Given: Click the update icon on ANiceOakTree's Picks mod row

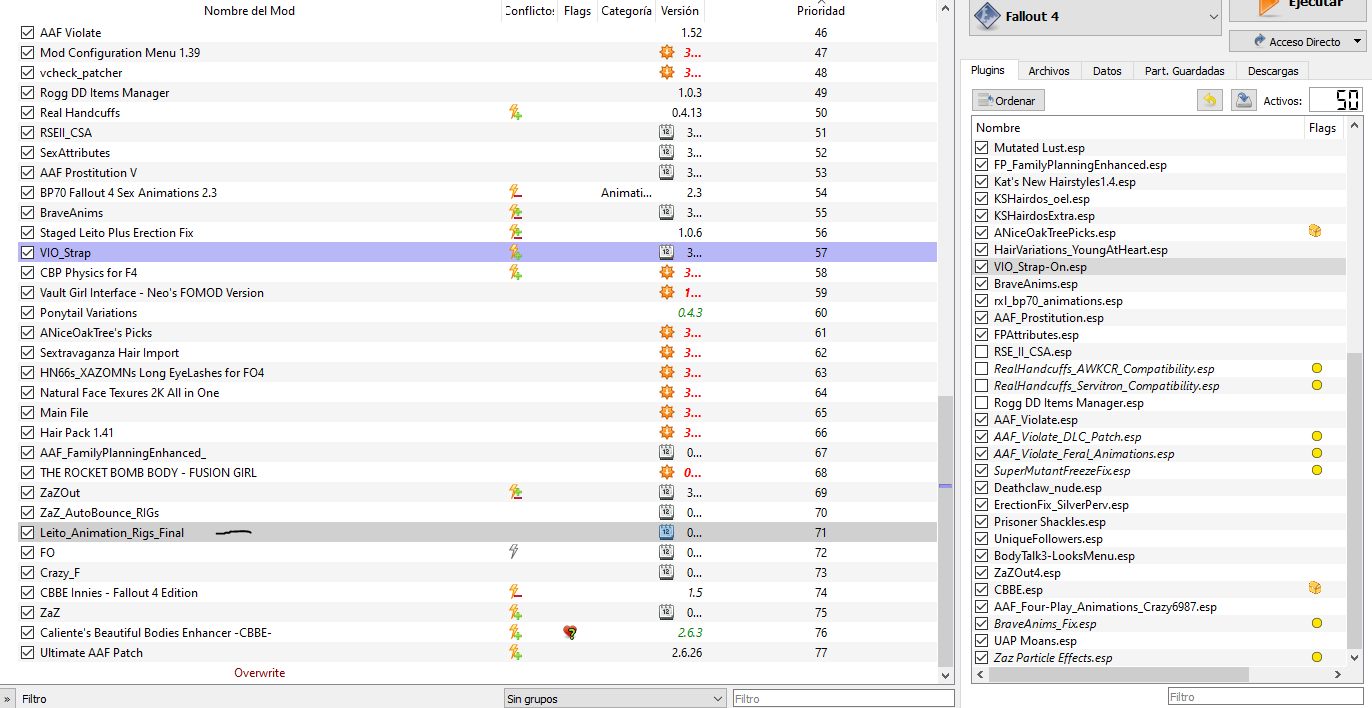Looking at the screenshot, I should point(667,333).
